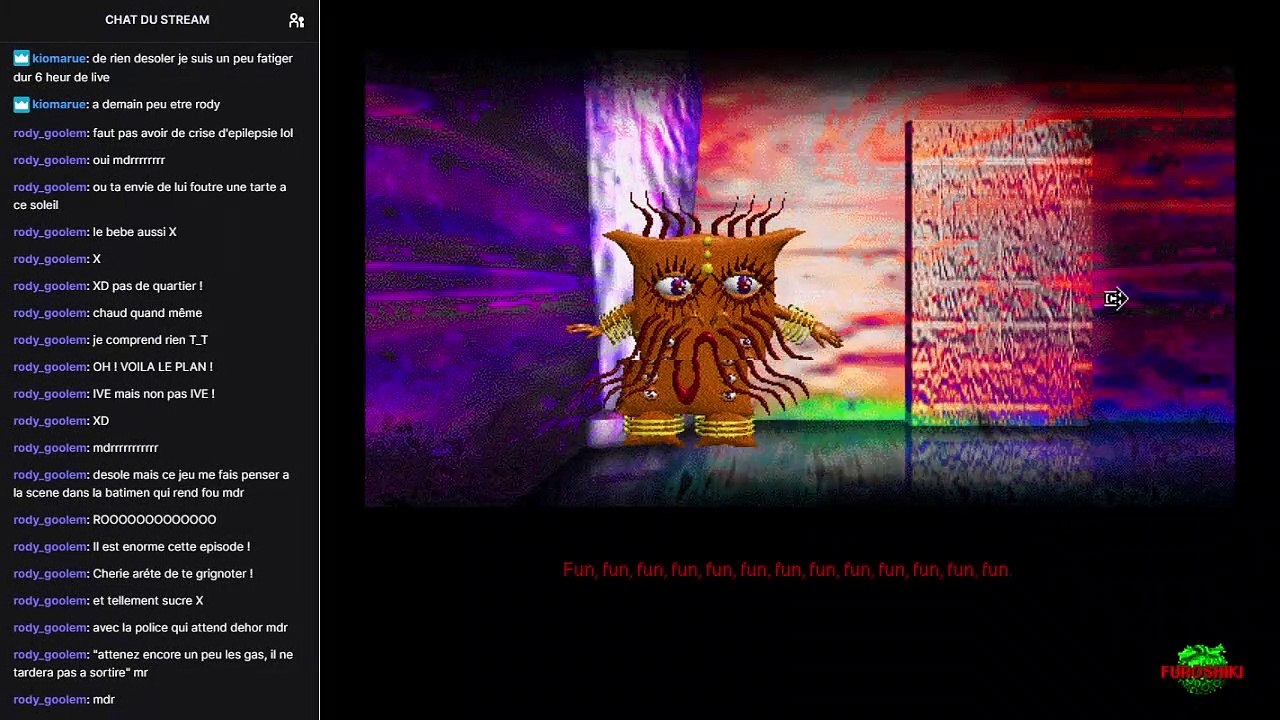Click the glitchy door panel in the game
The width and height of the screenshot is (1280, 720).
(x=1000, y=272)
